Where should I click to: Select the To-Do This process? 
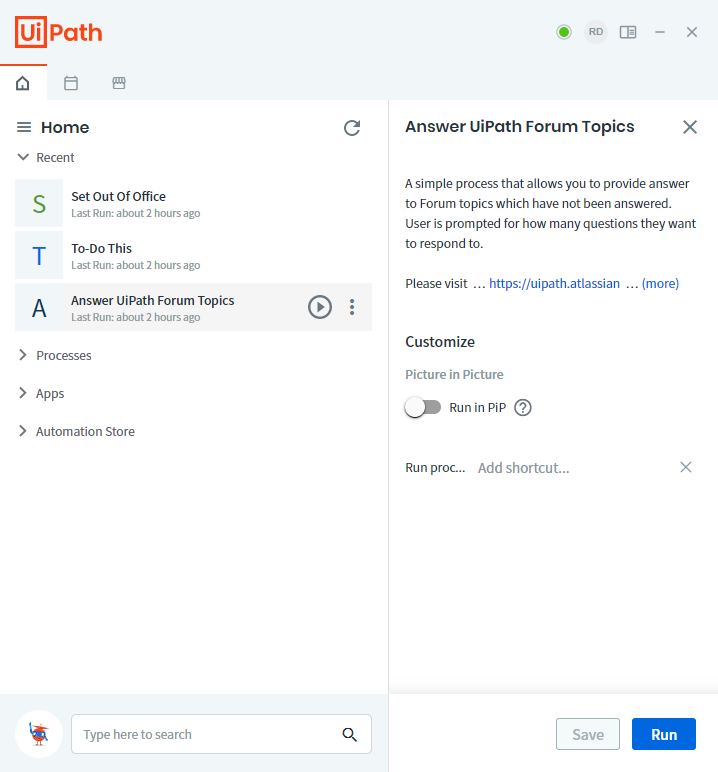click(194, 255)
